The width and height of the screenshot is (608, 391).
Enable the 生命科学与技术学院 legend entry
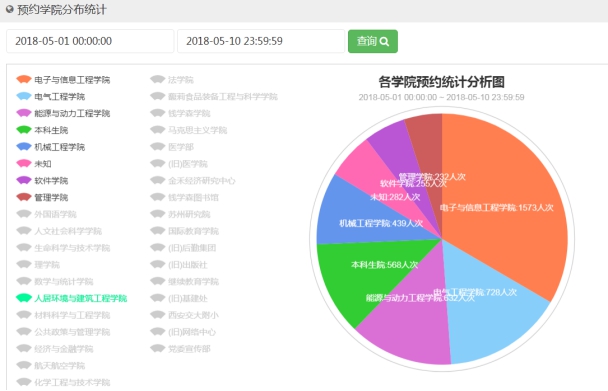(63, 247)
